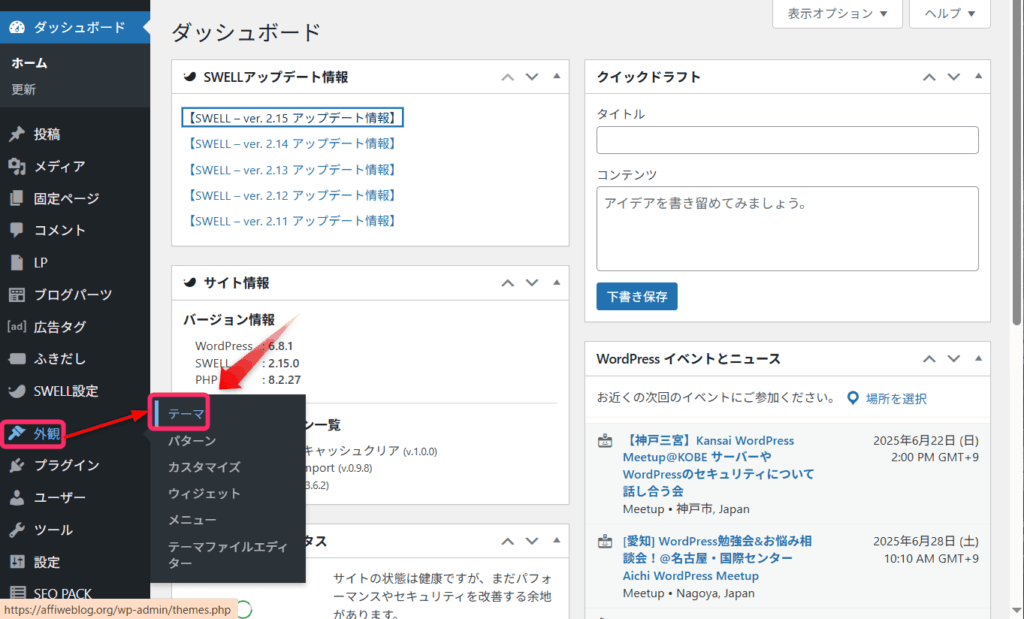
Task: Open the 表示オプション dropdown
Action: tap(837, 14)
